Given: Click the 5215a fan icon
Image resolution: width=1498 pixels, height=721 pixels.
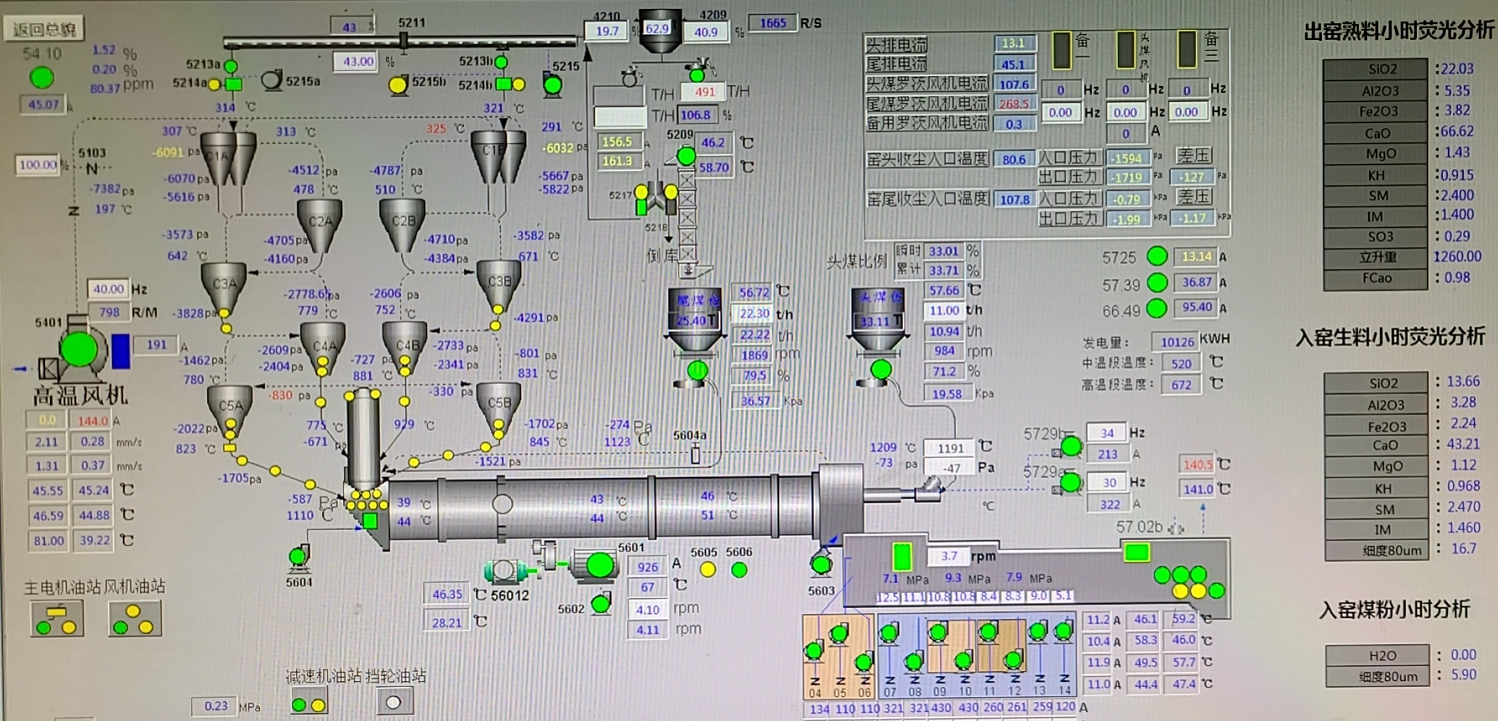Looking at the screenshot, I should pos(269,82).
